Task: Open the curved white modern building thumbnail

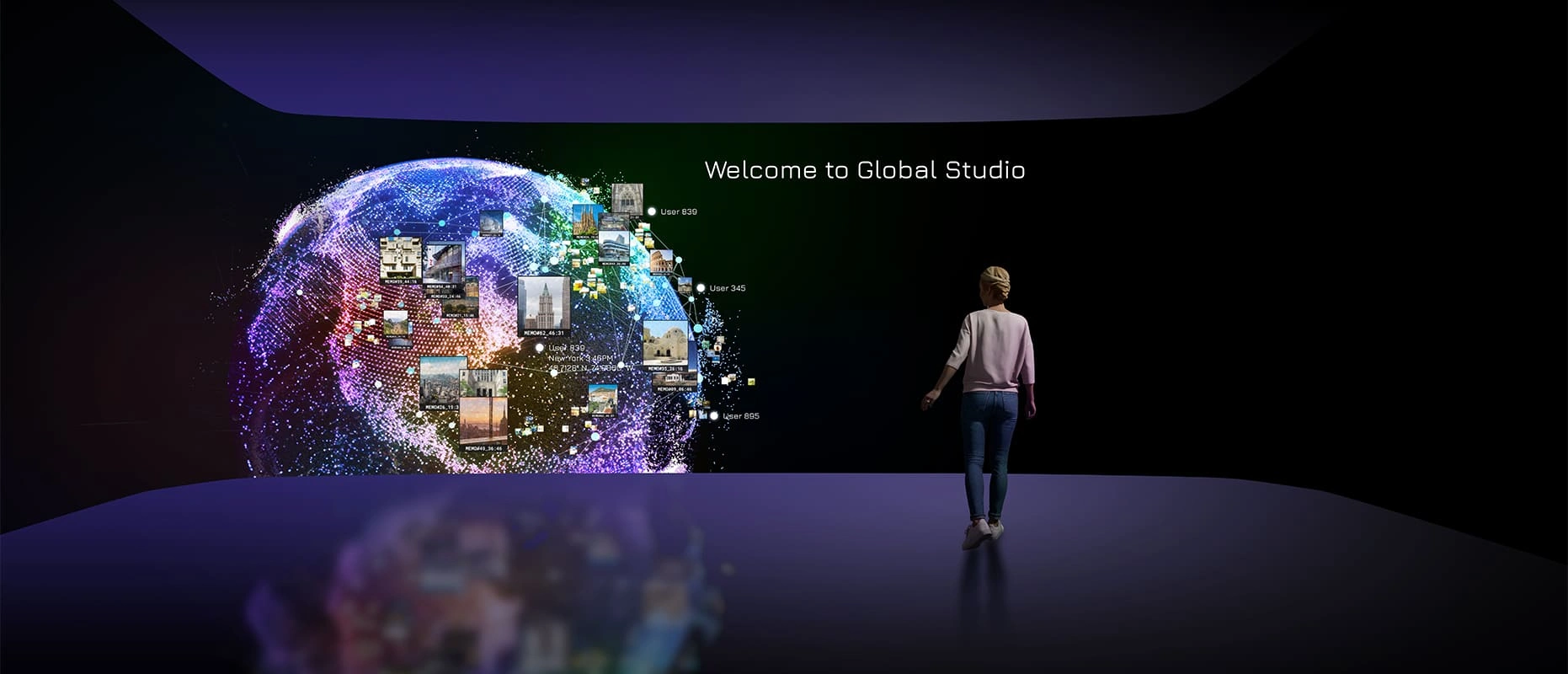Action: [613, 245]
